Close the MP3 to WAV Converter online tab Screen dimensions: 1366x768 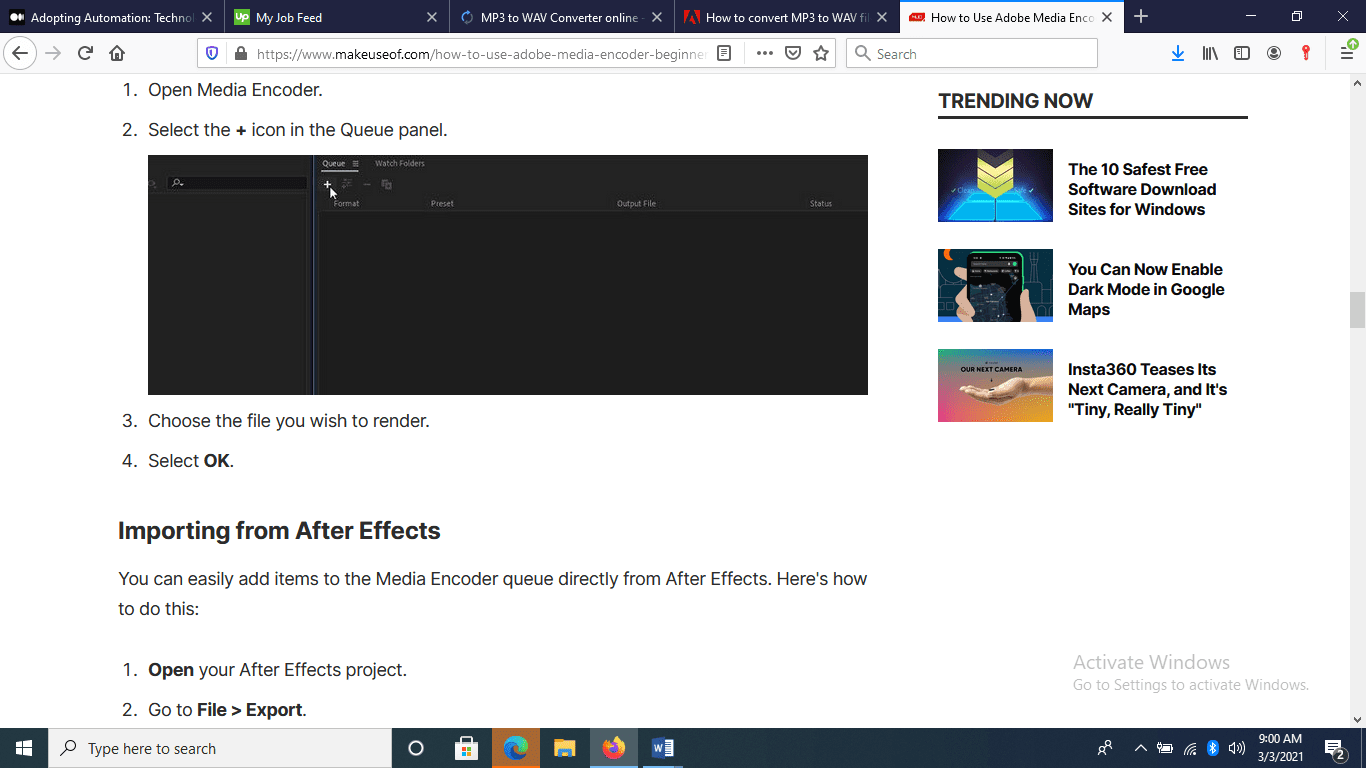pyautogui.click(x=657, y=17)
